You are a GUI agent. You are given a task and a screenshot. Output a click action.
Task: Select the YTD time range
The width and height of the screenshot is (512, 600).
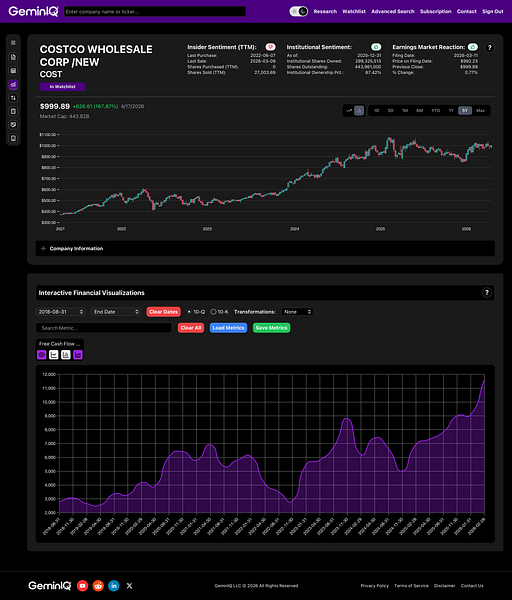[x=436, y=111]
